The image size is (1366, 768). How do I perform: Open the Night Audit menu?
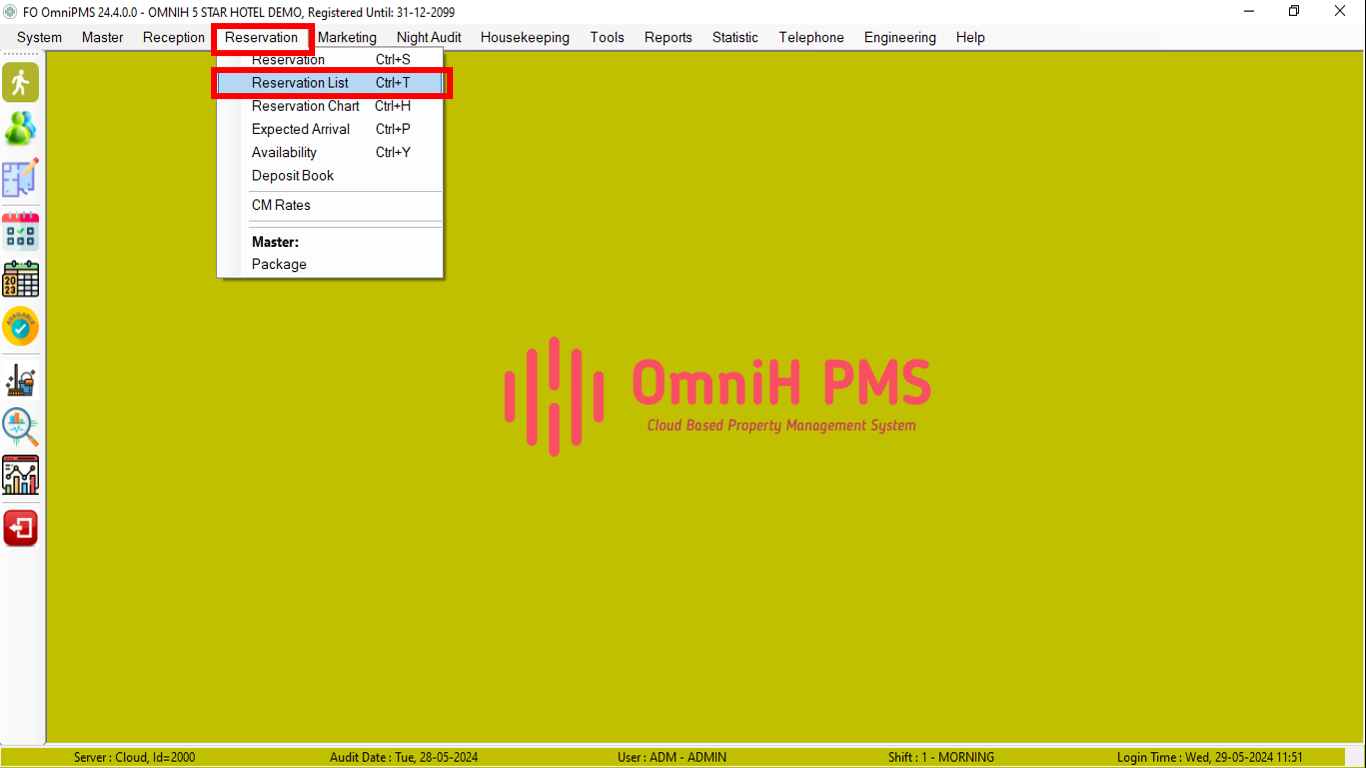429,37
